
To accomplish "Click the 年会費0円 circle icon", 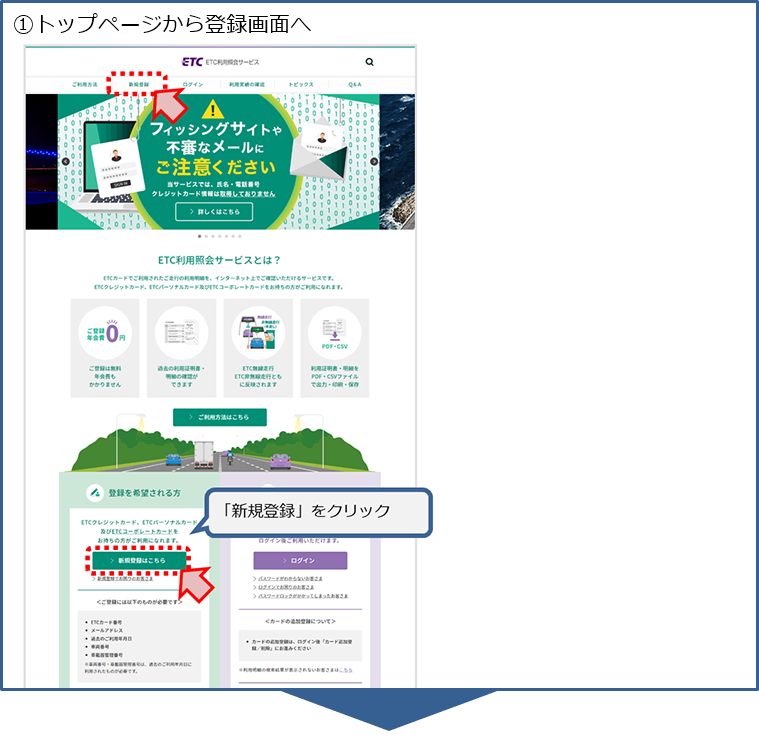I will click(106, 333).
